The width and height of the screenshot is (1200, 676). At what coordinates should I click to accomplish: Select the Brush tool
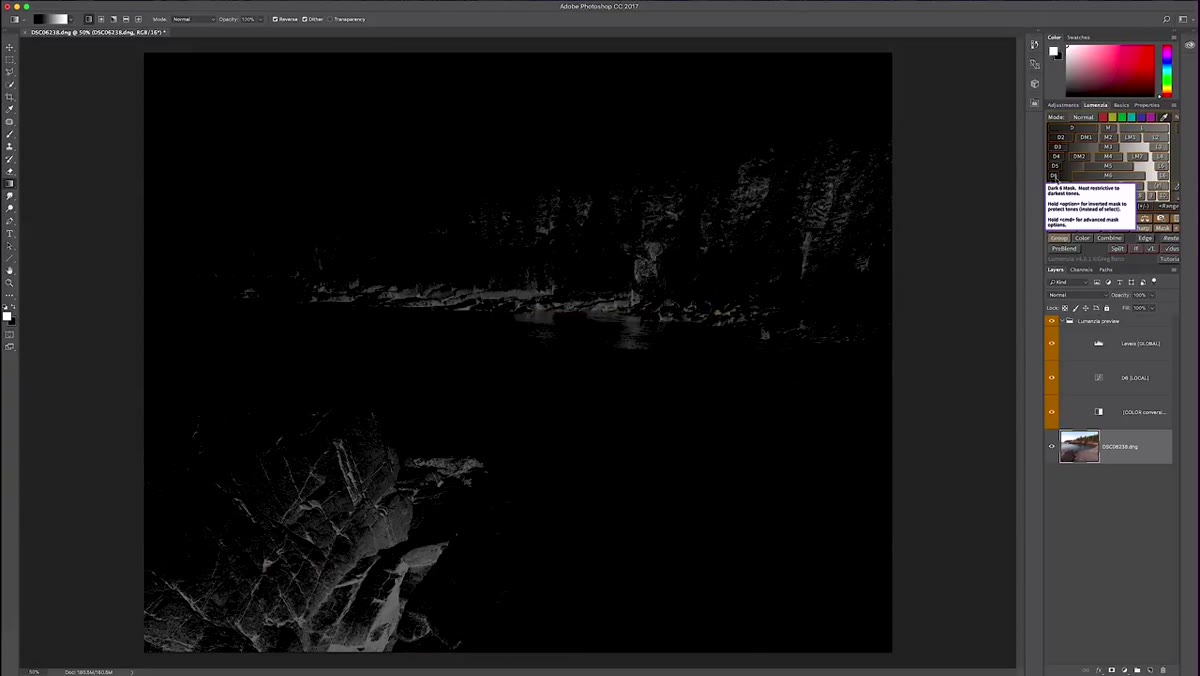click(x=10, y=134)
